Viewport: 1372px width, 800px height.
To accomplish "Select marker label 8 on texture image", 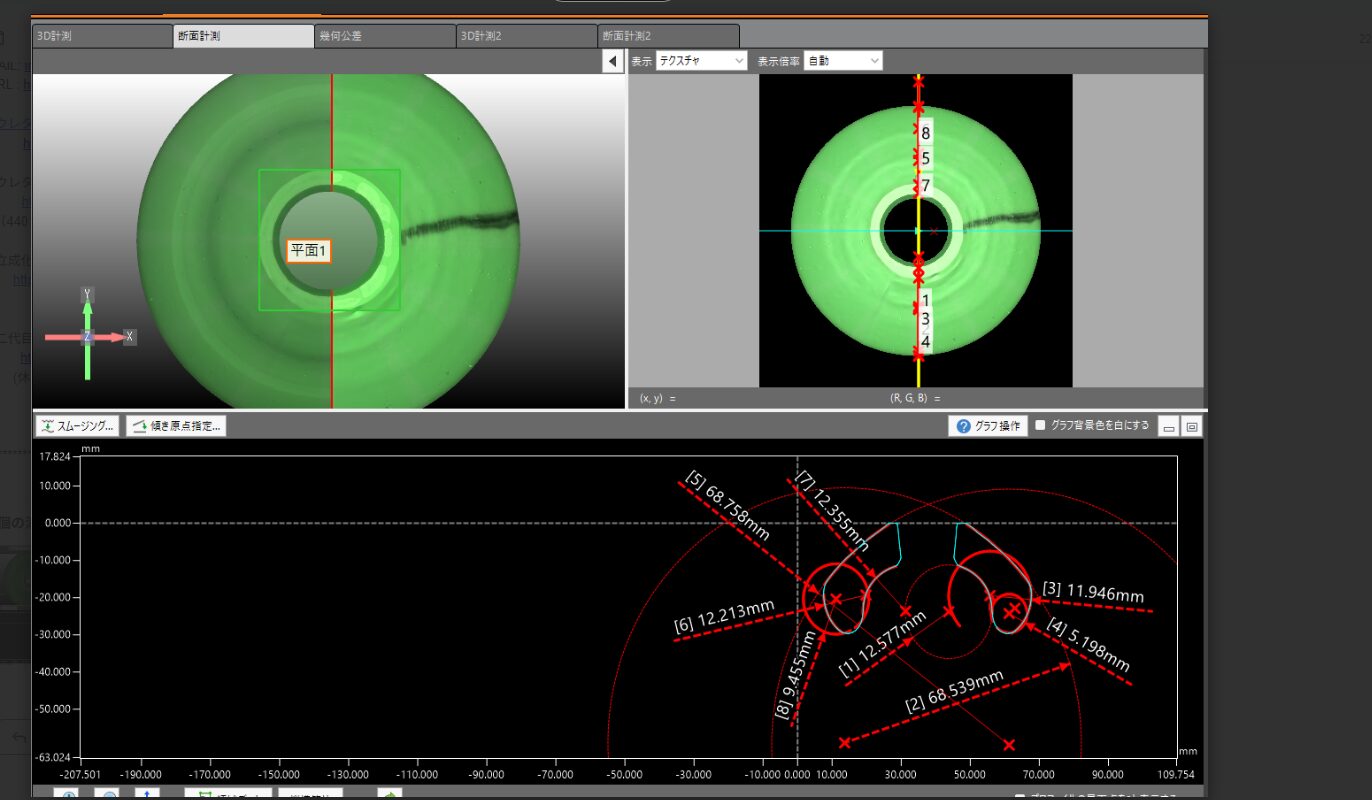I will click(926, 133).
